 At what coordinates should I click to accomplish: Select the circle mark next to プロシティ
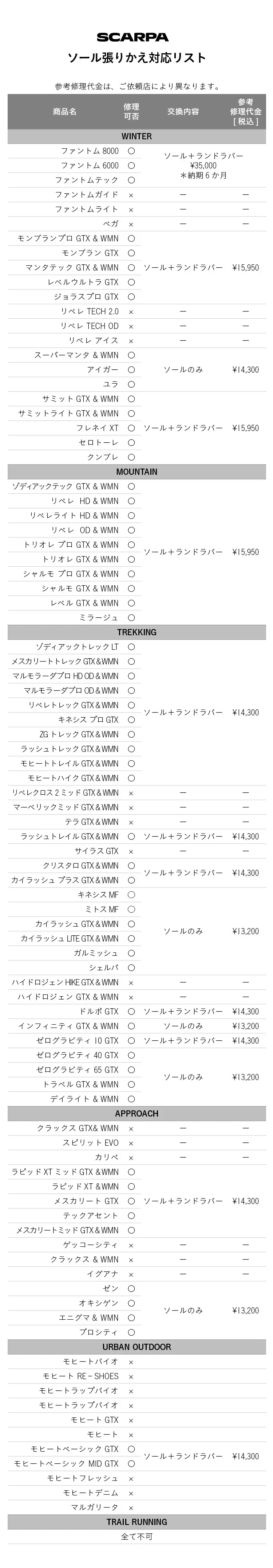(x=131, y=1332)
